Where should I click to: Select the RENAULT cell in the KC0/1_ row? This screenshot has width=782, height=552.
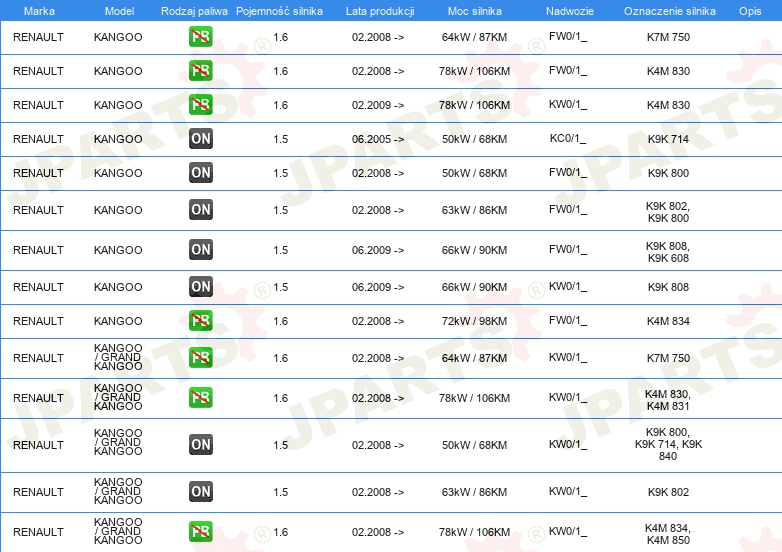38,139
